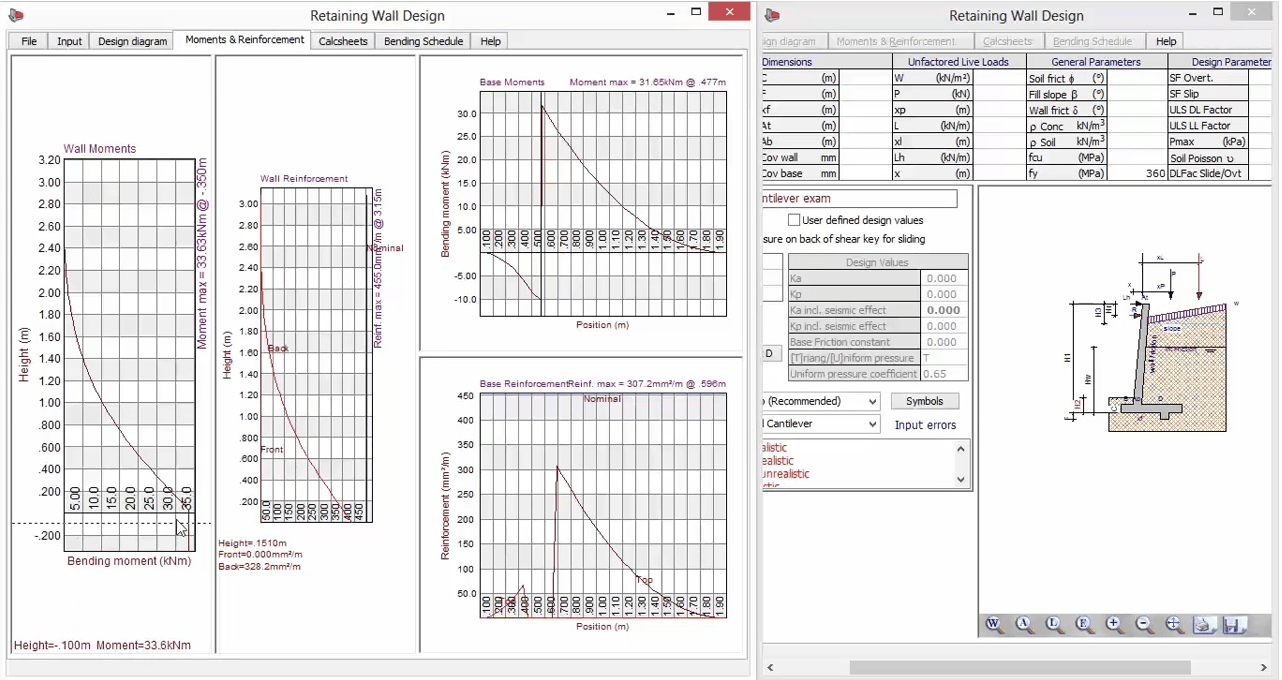1282x680 pixels.
Task: Print the wall diagram
Action: point(1205,625)
